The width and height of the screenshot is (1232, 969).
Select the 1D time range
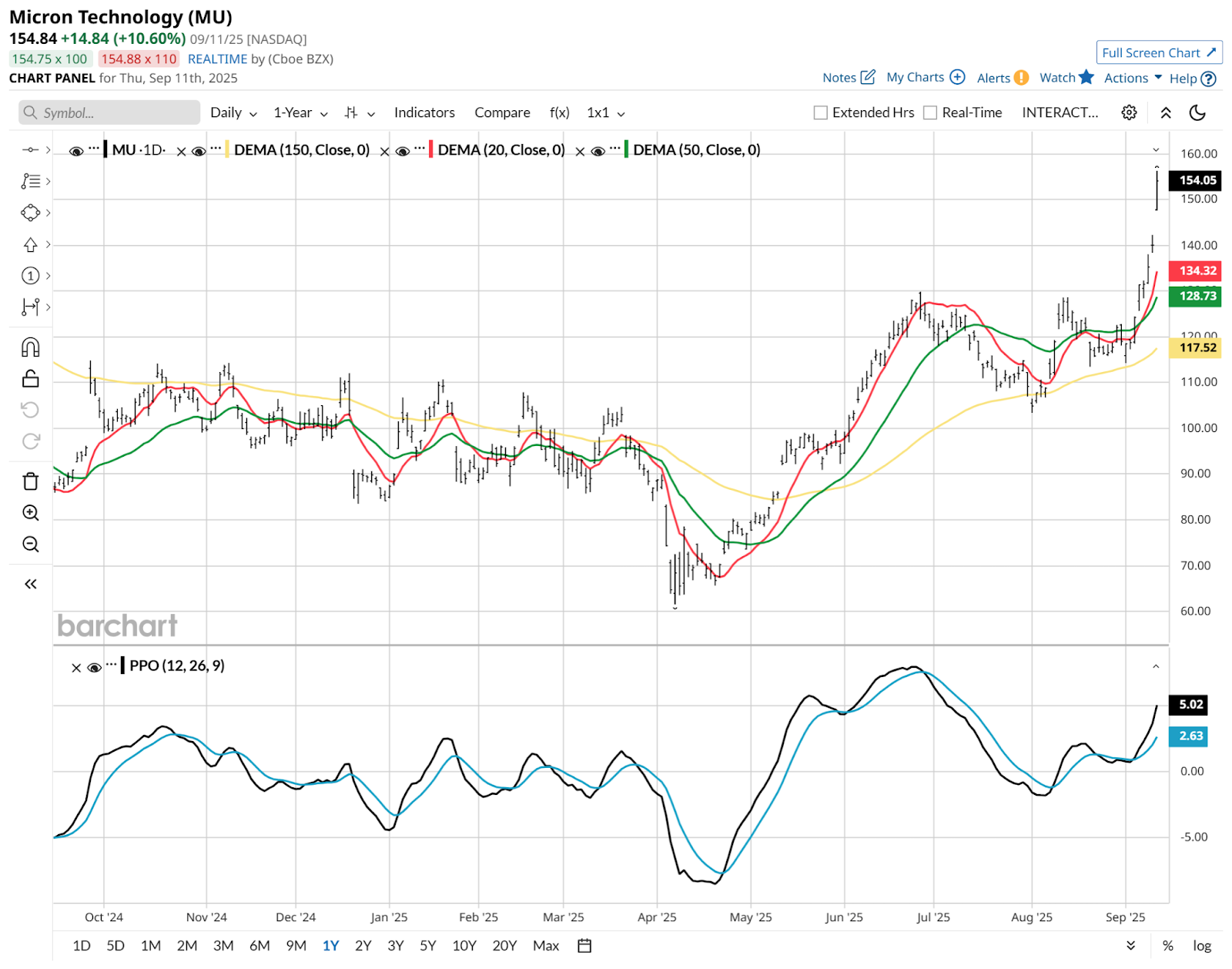click(x=82, y=946)
